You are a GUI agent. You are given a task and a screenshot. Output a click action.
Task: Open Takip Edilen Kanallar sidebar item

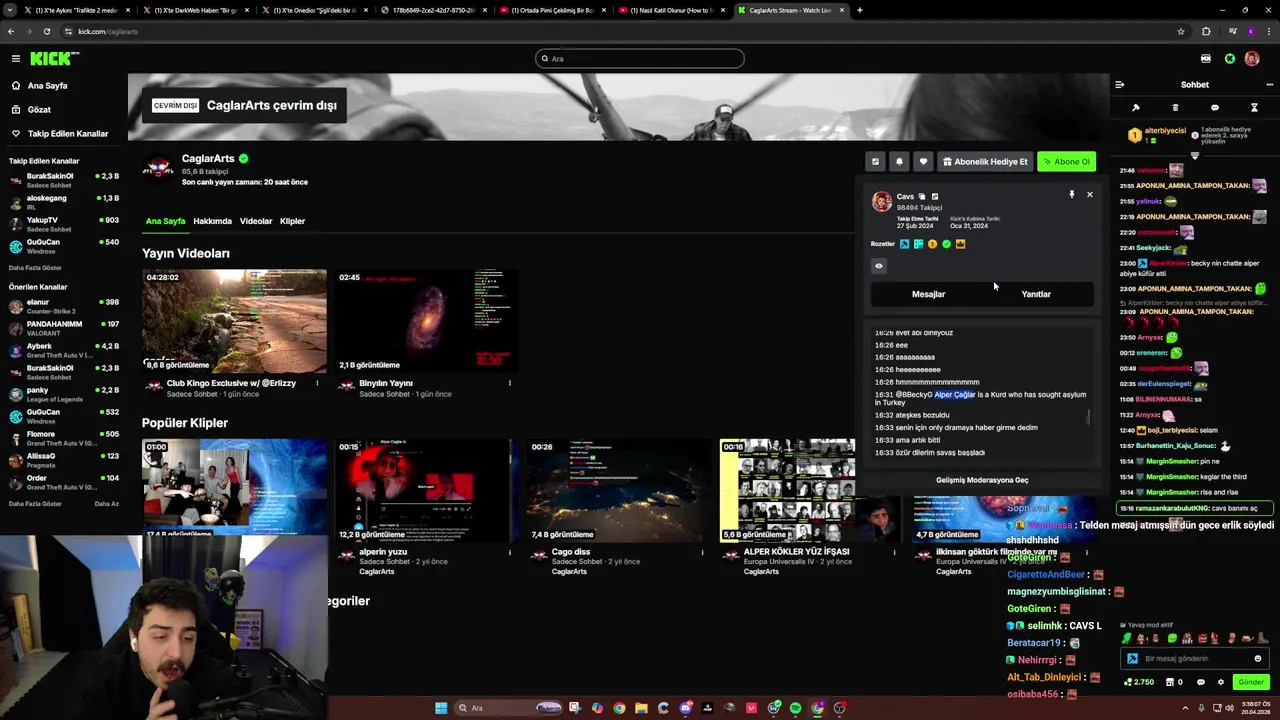tap(59, 134)
